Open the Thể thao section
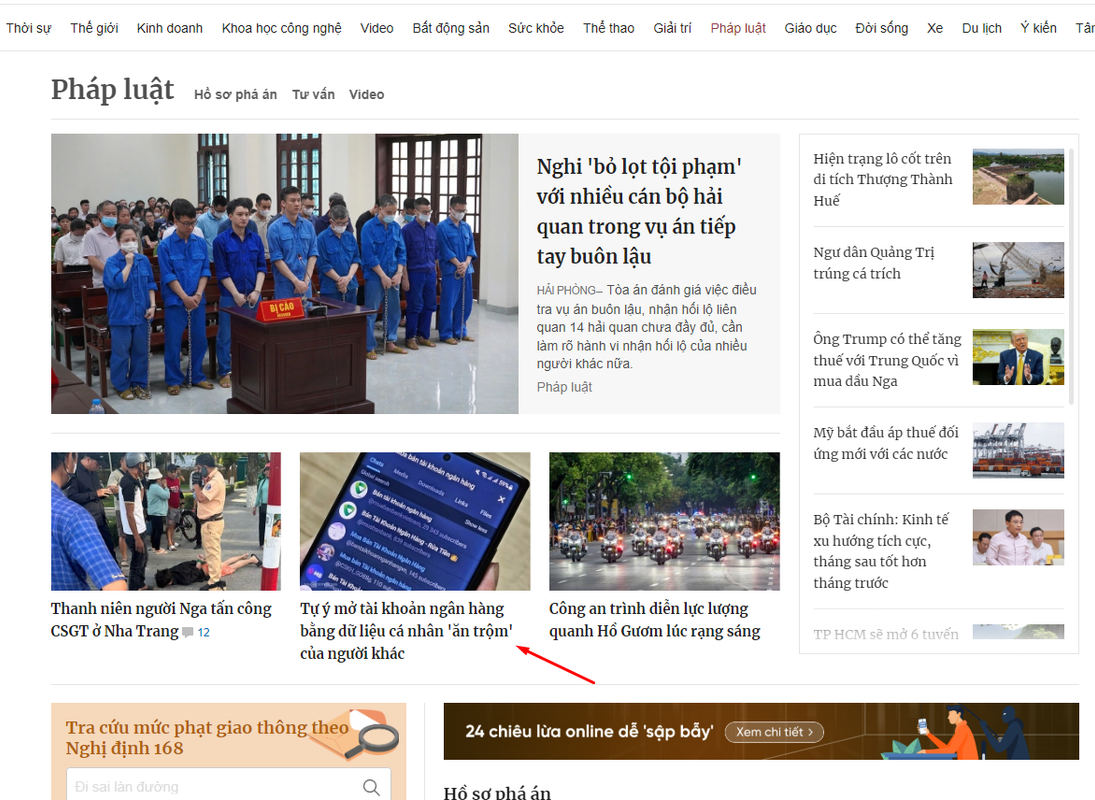 [609, 28]
